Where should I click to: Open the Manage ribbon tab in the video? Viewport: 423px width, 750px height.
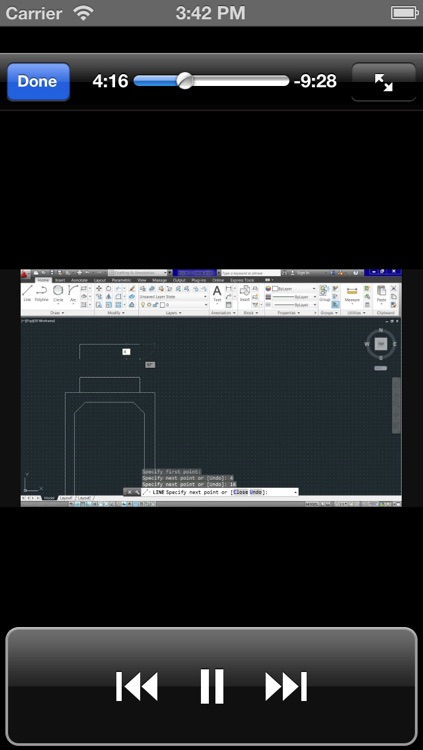click(160, 280)
